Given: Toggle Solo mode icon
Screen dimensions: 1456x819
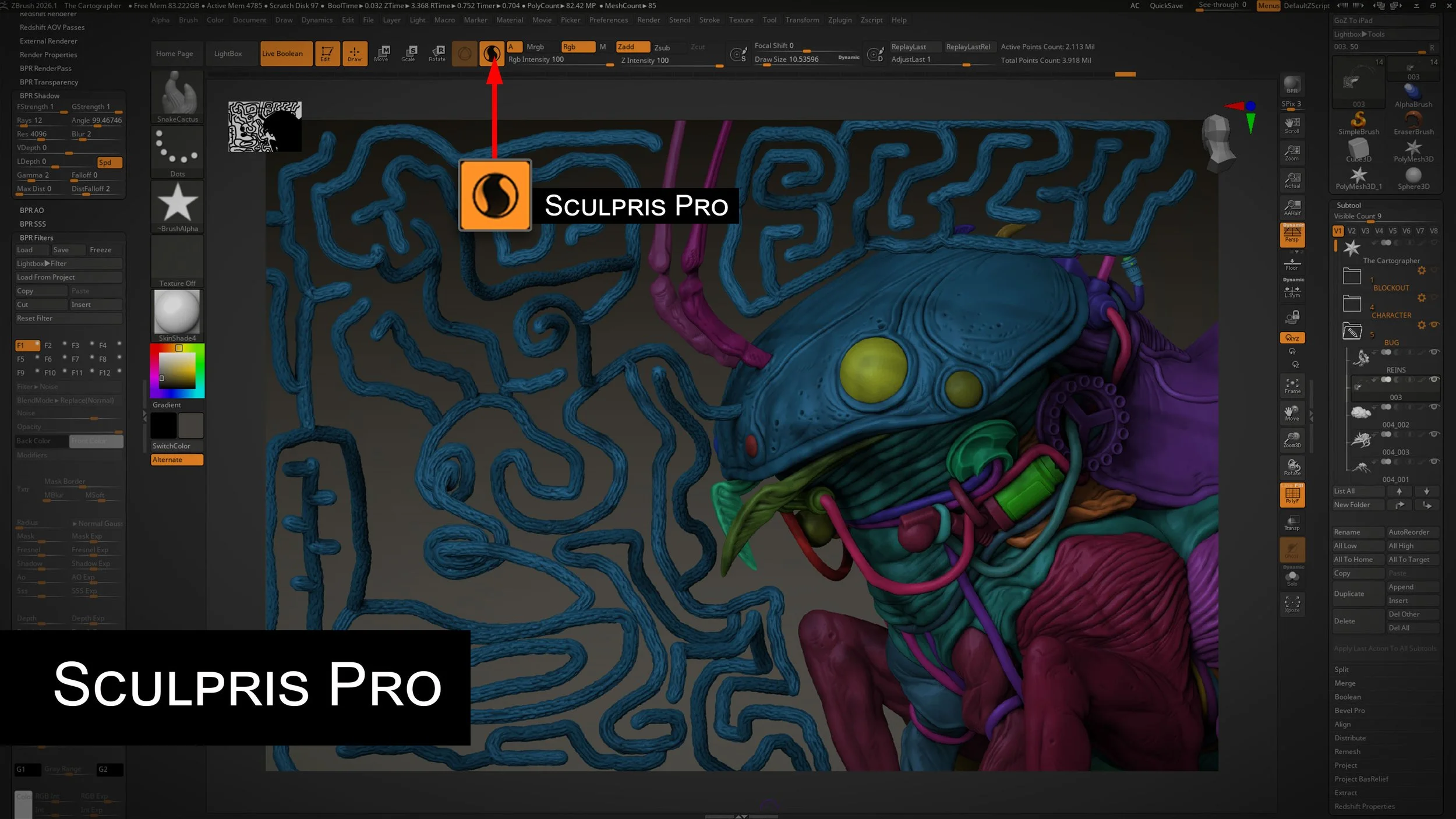Looking at the screenshot, I should 1292,578.
